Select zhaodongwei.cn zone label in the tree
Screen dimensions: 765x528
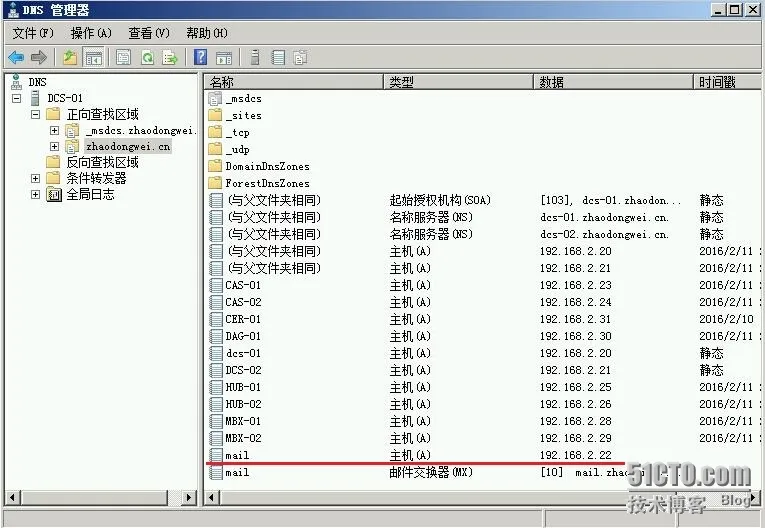[128, 146]
